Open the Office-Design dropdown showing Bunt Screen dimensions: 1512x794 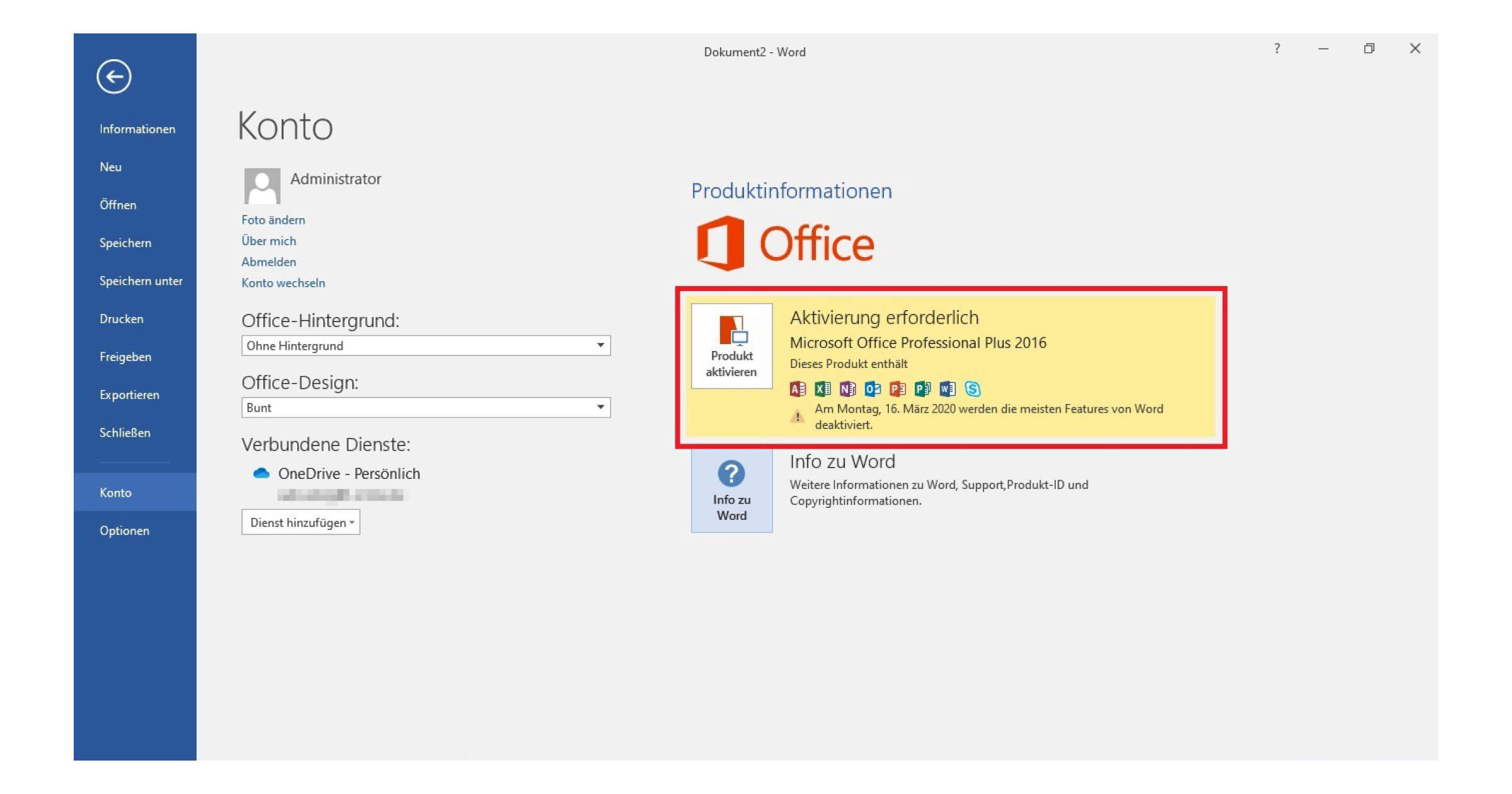click(426, 407)
